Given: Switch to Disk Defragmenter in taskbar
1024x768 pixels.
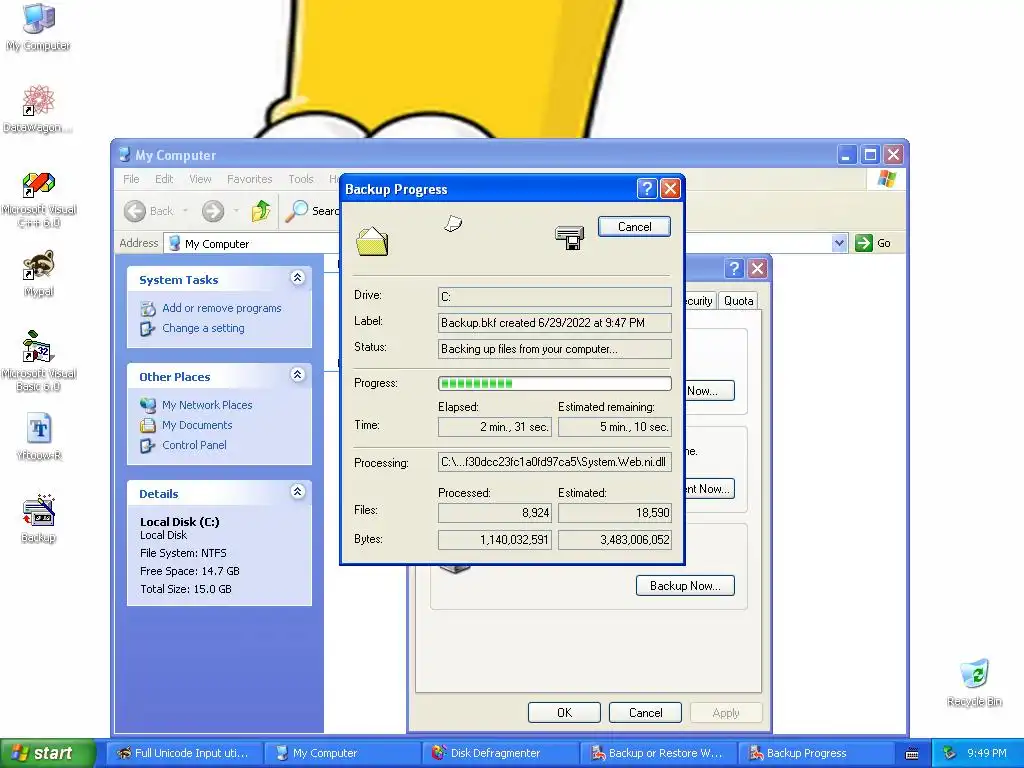Looking at the screenshot, I should click(500, 753).
